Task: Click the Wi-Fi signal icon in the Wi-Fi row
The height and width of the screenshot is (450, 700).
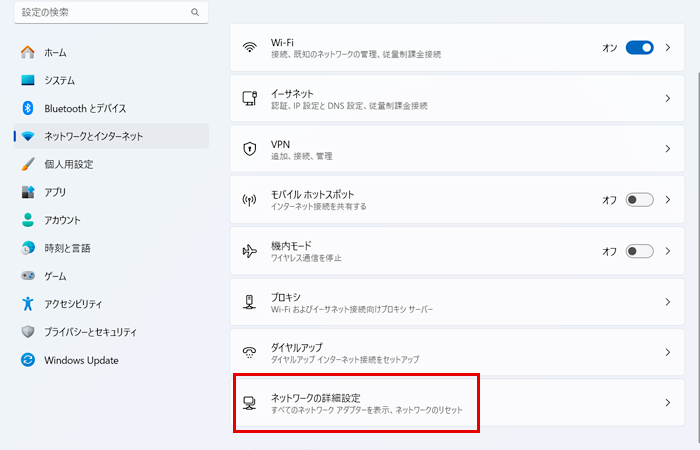Action: click(250, 47)
